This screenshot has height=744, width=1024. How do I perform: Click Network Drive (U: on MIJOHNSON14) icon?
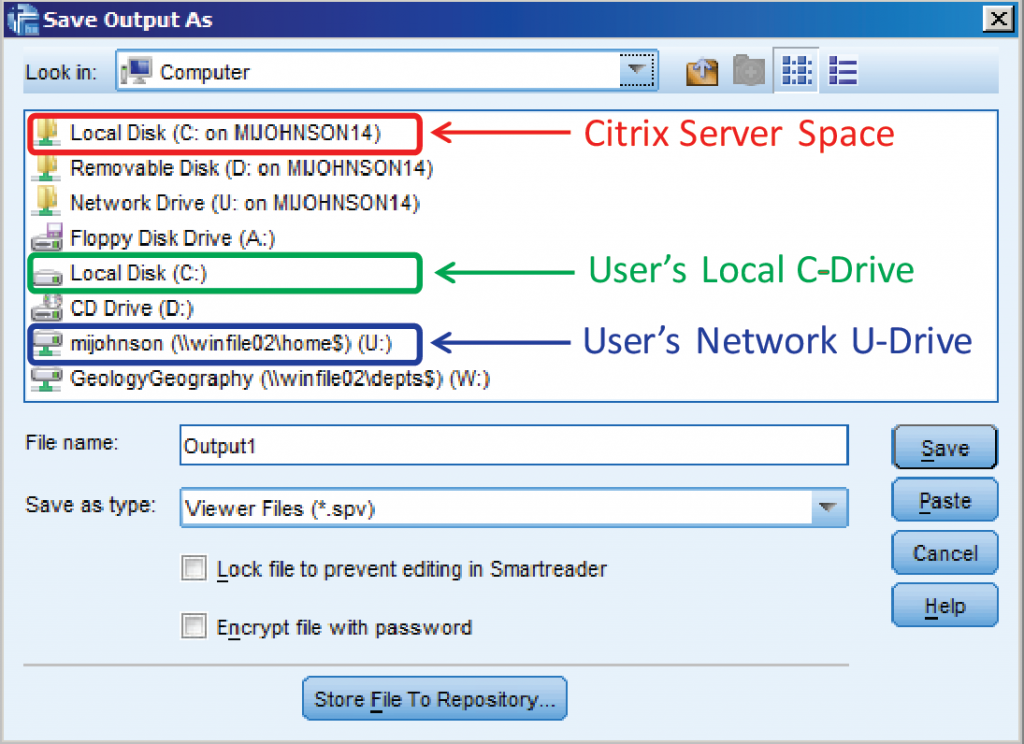coord(46,203)
